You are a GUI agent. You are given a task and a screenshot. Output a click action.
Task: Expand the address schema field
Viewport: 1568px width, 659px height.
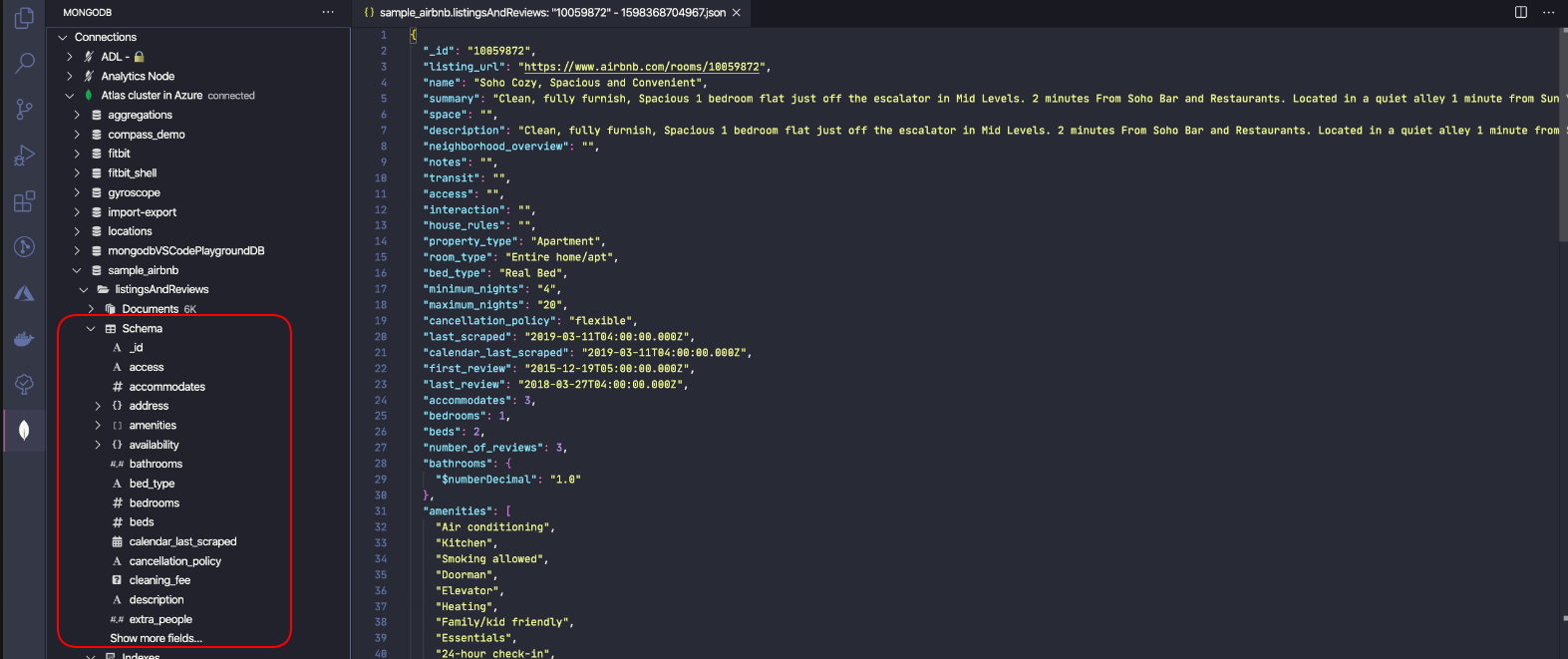[98, 406]
